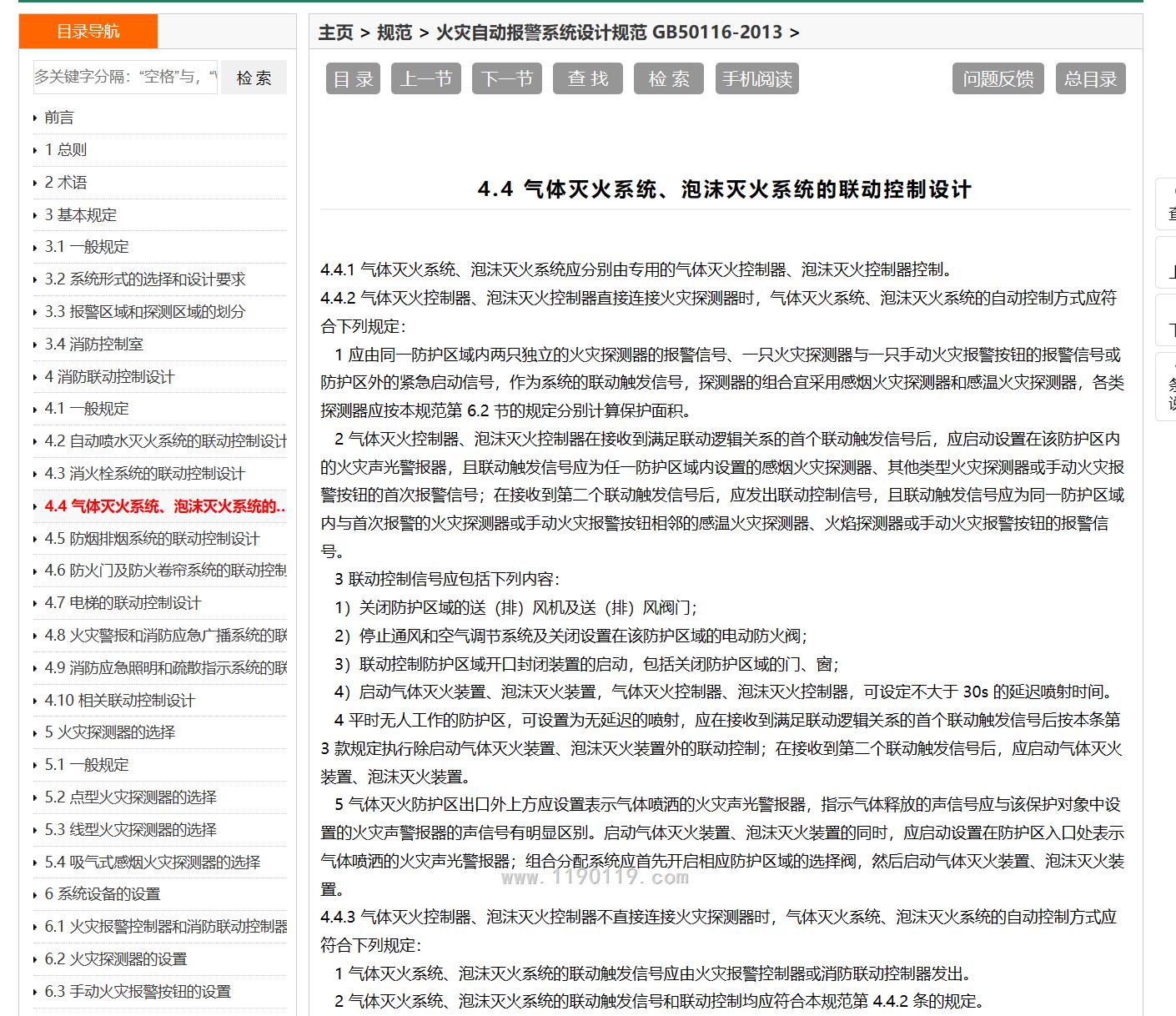Go to section 4.8 火灾警报和消防应急广播
1176x1016 pixels.
(165, 636)
